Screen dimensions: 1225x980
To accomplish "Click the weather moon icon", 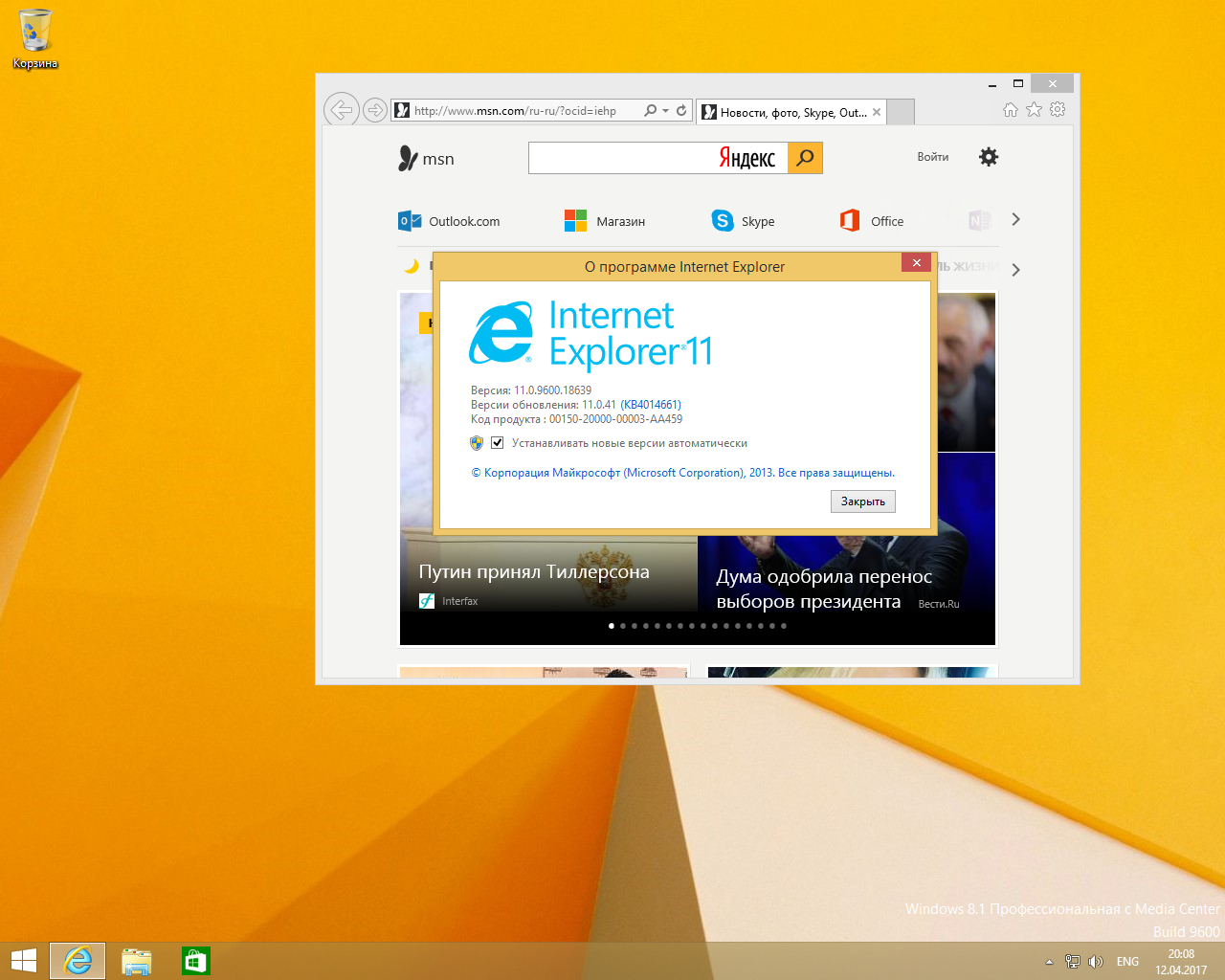I will click(412, 266).
